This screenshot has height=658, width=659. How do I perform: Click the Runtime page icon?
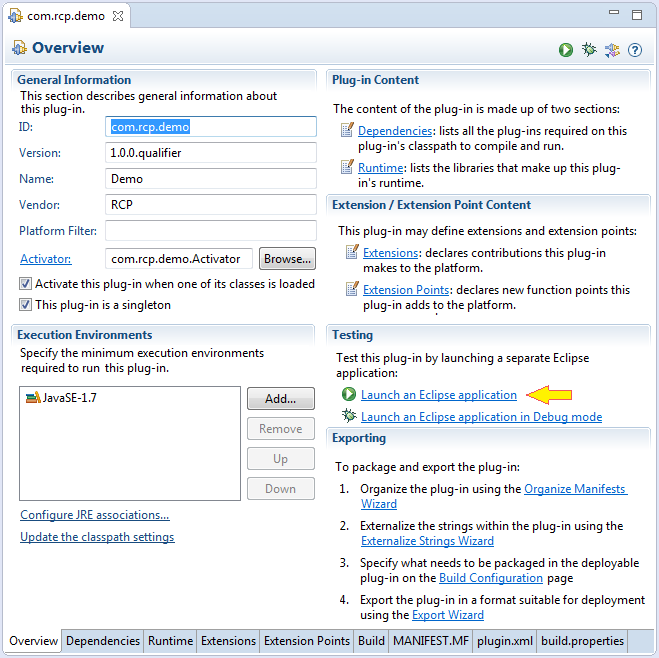pyautogui.click(x=347, y=167)
